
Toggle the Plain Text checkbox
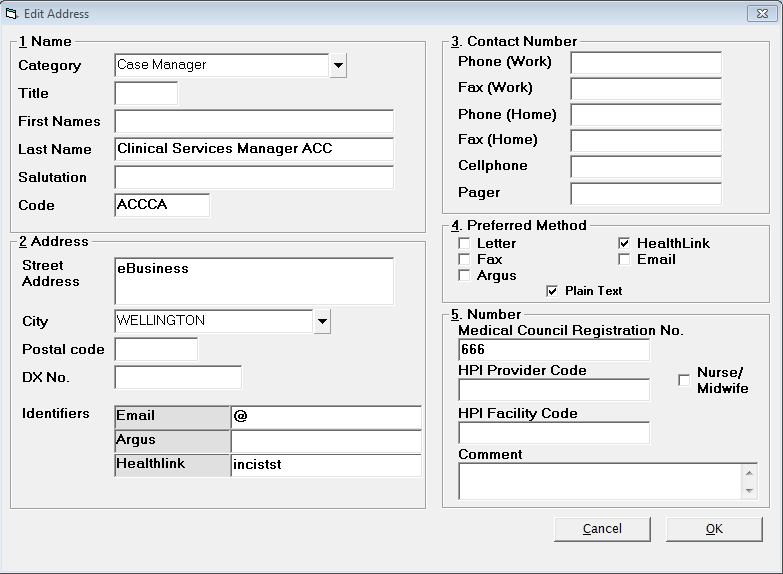[552, 291]
